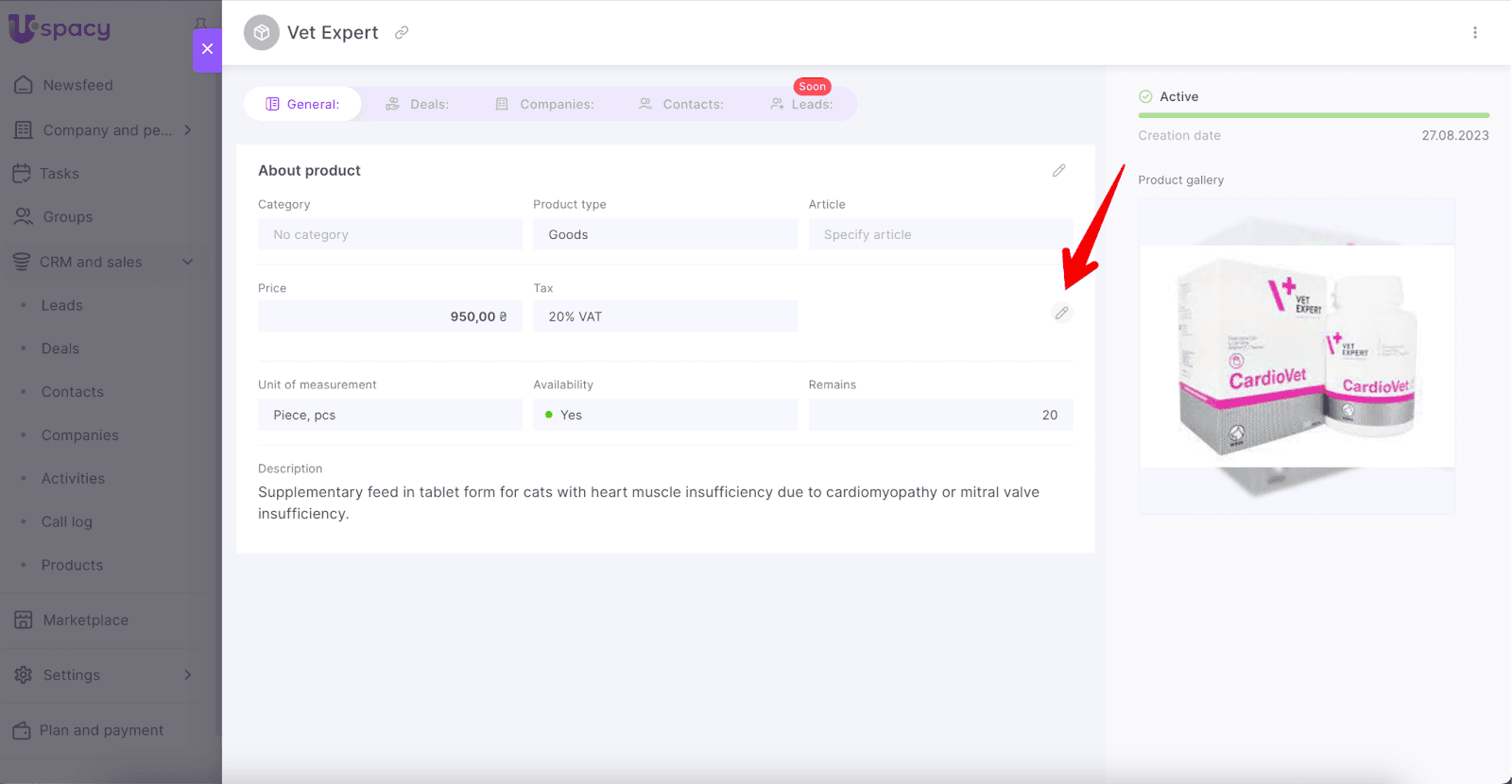Close the panel with purple X button
The width and height of the screenshot is (1512, 784).
click(x=207, y=49)
